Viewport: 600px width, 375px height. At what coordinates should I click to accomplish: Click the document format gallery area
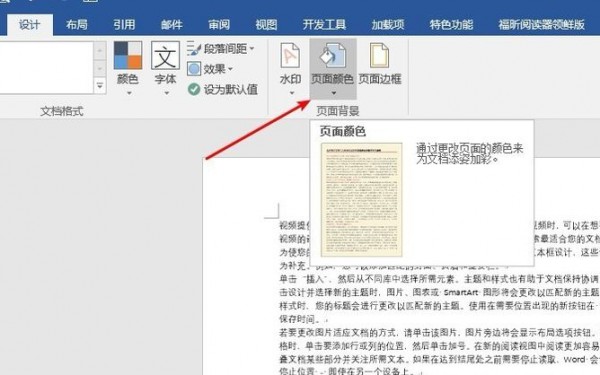click(x=46, y=67)
